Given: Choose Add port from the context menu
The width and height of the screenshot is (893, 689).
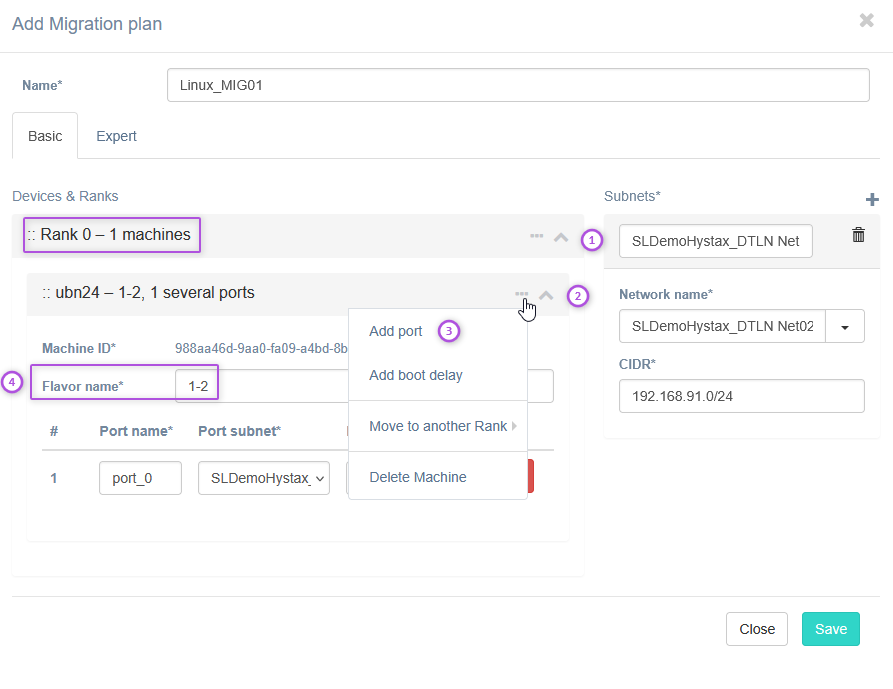Looking at the screenshot, I should click(396, 331).
